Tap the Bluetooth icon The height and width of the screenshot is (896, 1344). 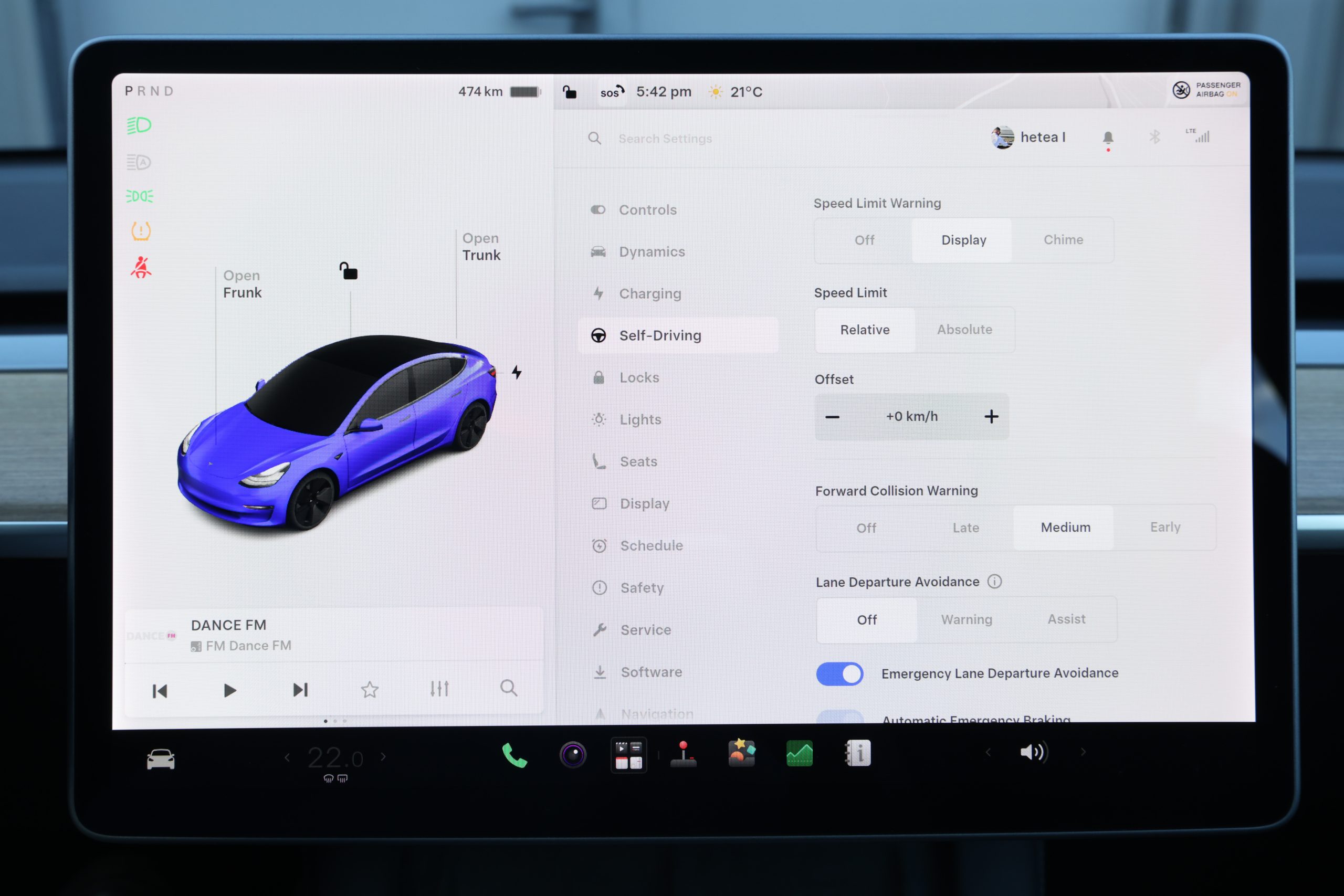(1155, 137)
